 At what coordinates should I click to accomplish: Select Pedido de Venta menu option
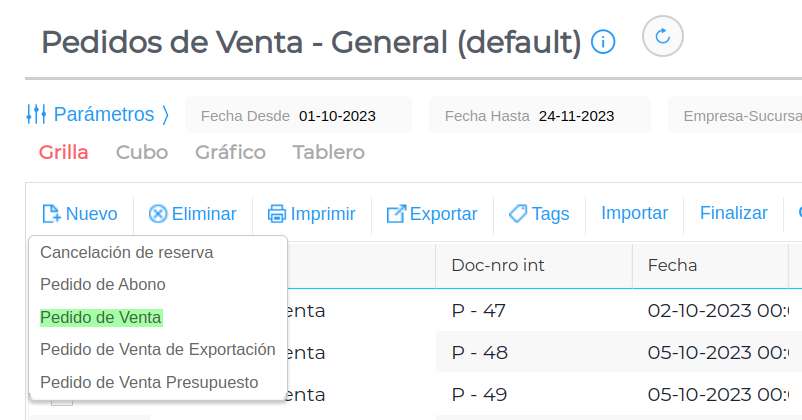(x=101, y=317)
